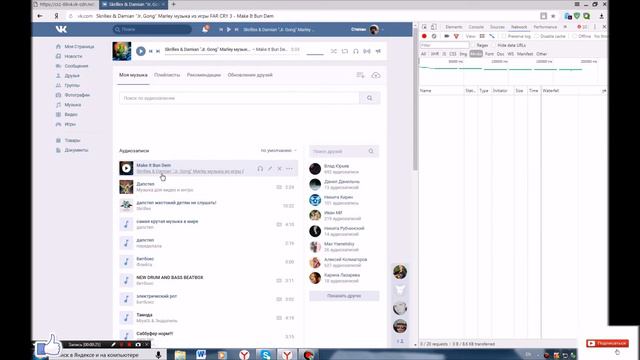This screenshot has height=360, width=640.
Task: Switch to the Рекомендации tab
Action: pos(204,75)
